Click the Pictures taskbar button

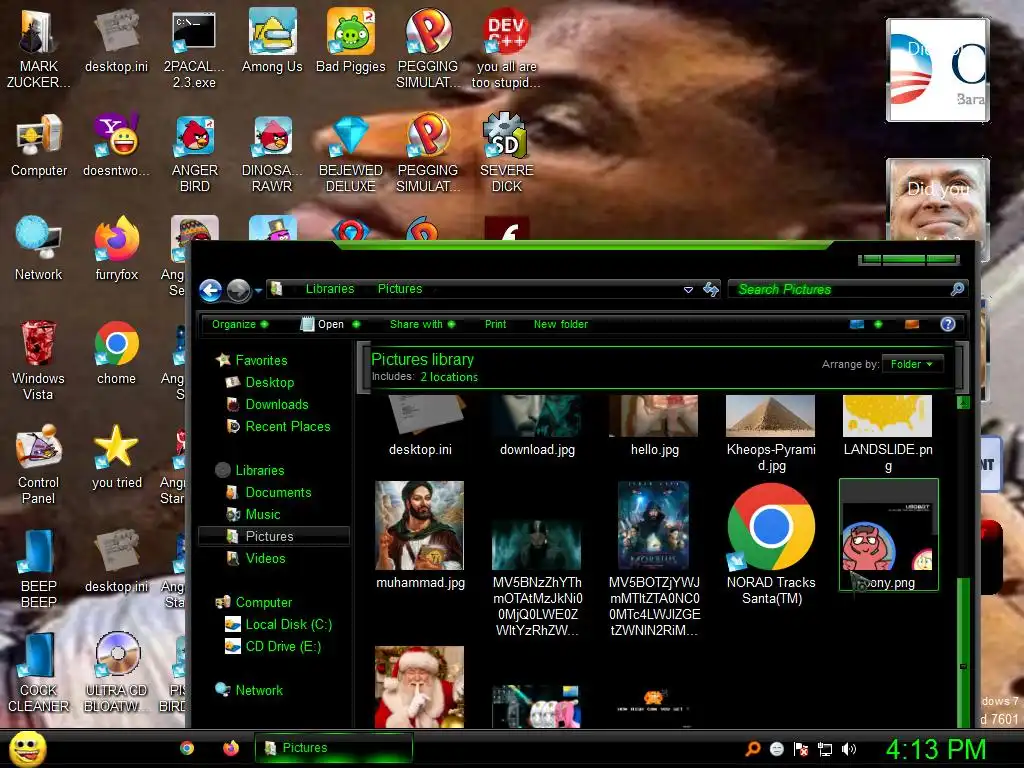[334, 748]
